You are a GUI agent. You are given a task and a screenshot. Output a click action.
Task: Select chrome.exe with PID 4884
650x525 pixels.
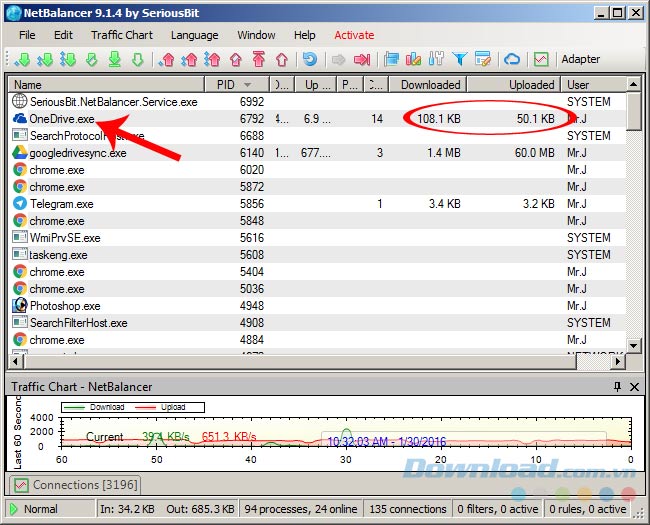point(317,340)
